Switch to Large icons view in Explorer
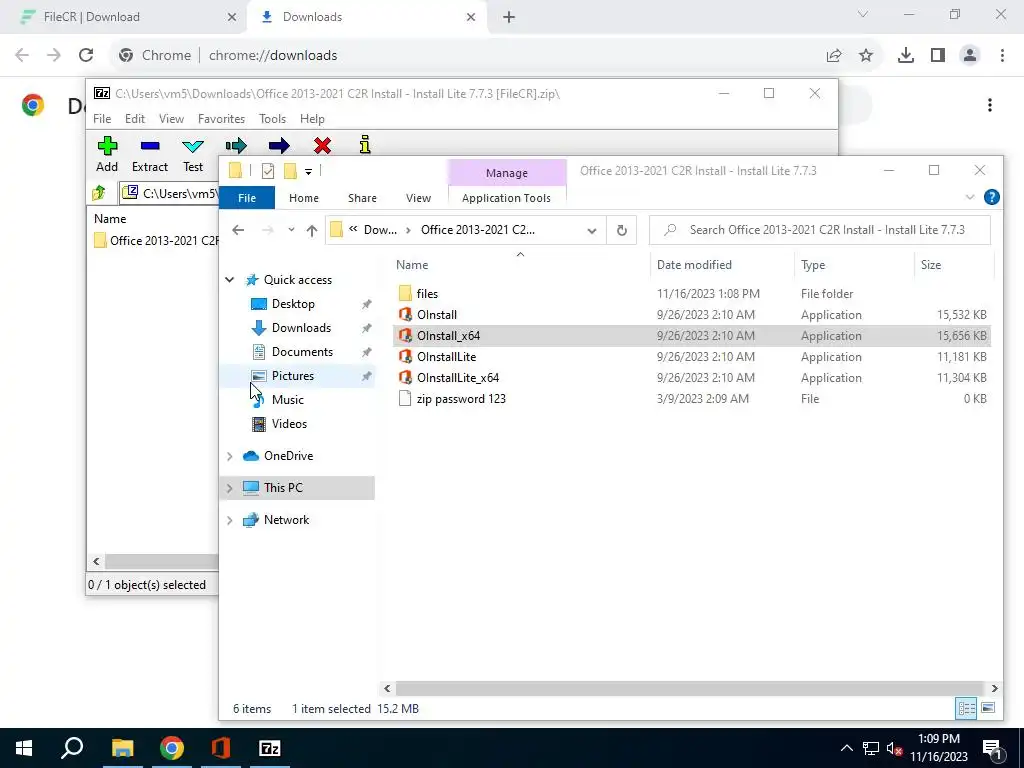This screenshot has height=768, width=1024. point(988,708)
